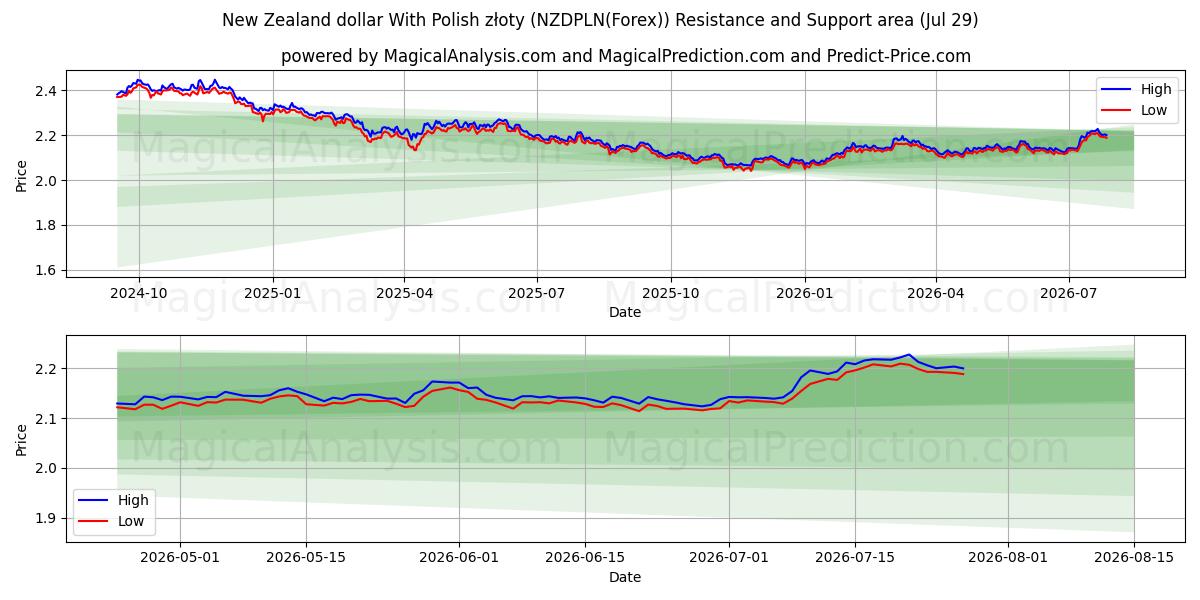
Task: Click the 'Price' axis label of bottom chart
Action: (x=22, y=439)
